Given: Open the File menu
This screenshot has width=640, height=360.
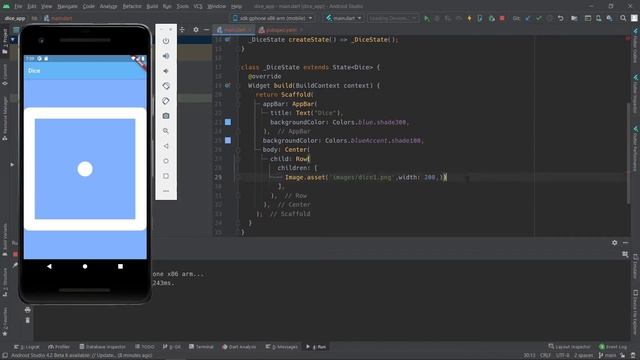Looking at the screenshot, I should click(18, 6).
